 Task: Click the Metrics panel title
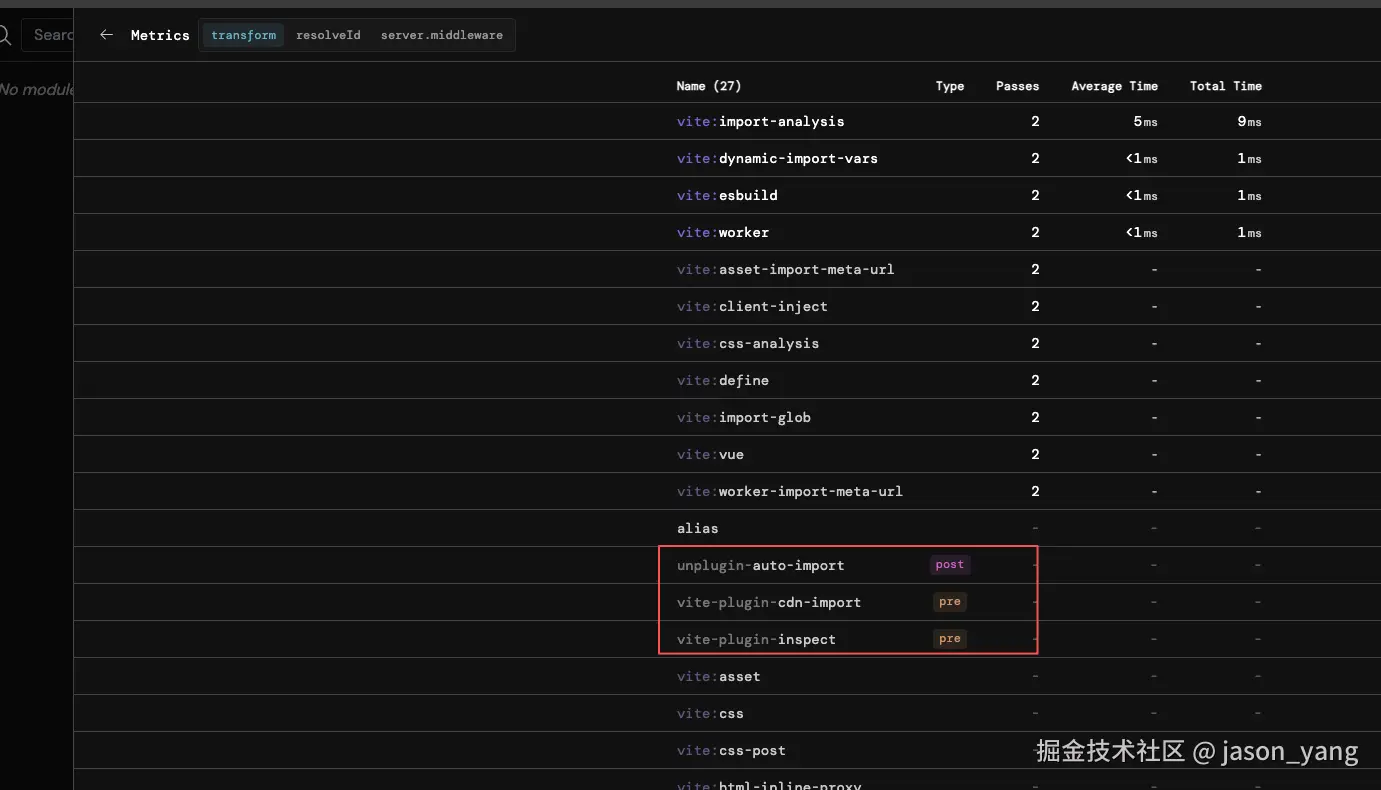[x=160, y=35]
